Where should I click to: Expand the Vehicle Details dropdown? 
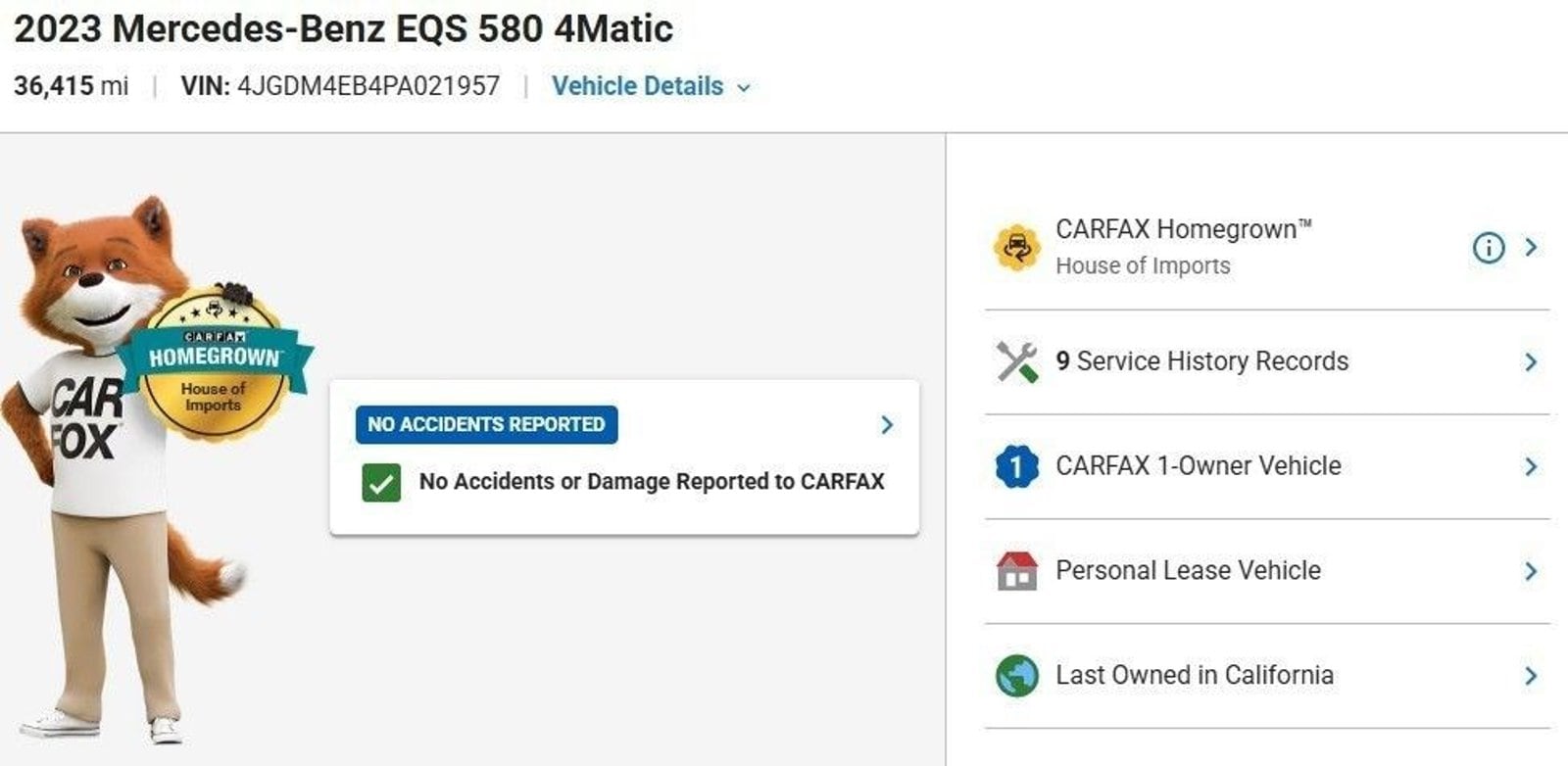click(x=651, y=86)
